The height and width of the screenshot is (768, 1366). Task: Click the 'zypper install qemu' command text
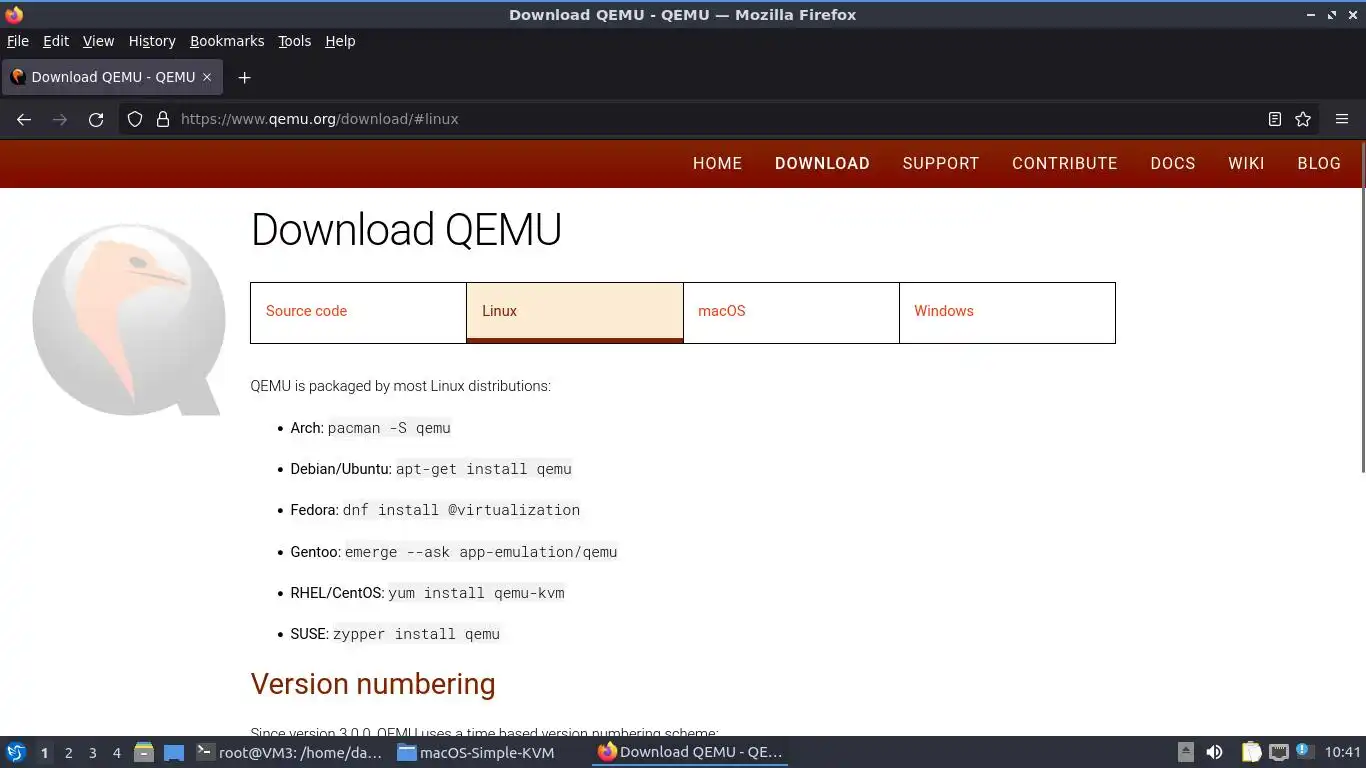[416, 634]
